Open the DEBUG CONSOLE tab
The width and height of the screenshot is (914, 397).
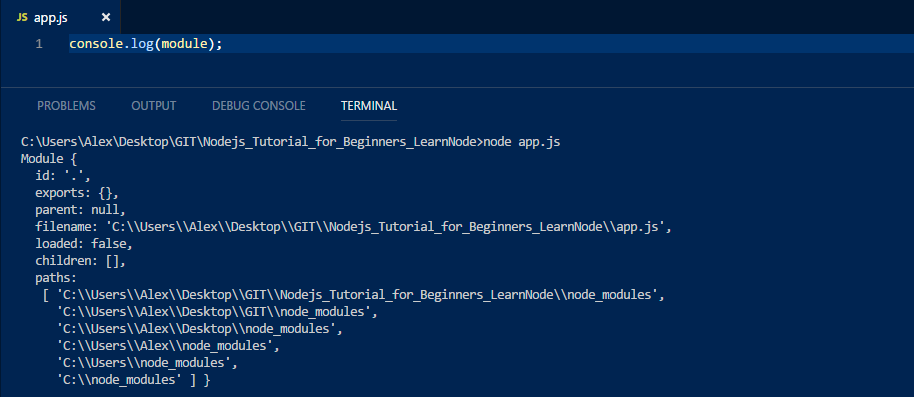point(258,106)
